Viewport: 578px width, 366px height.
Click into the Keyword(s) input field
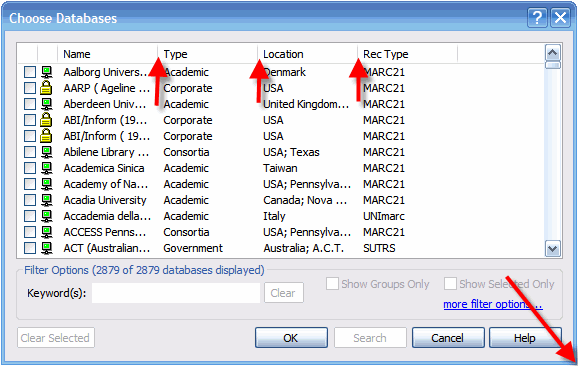coord(176,293)
